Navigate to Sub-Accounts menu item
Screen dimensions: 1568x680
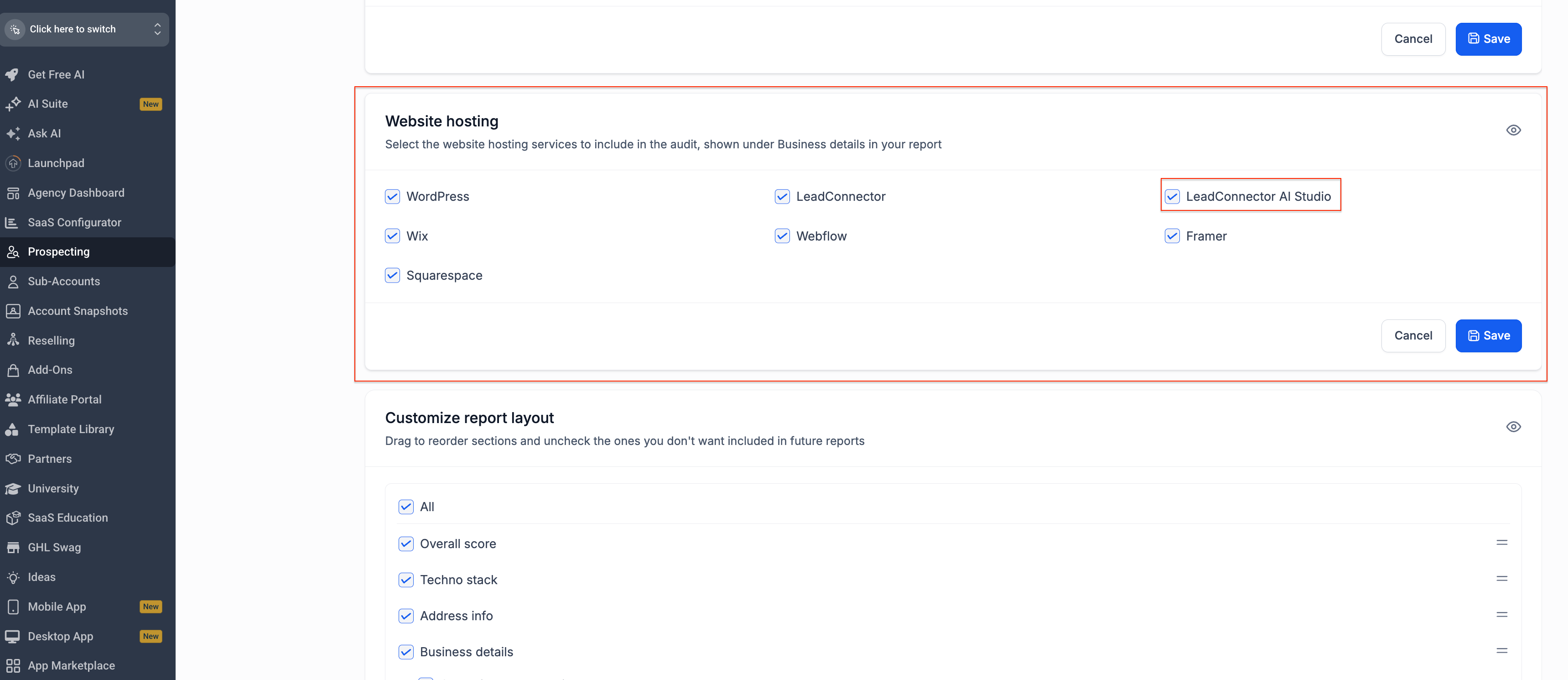pyautogui.click(x=88, y=282)
